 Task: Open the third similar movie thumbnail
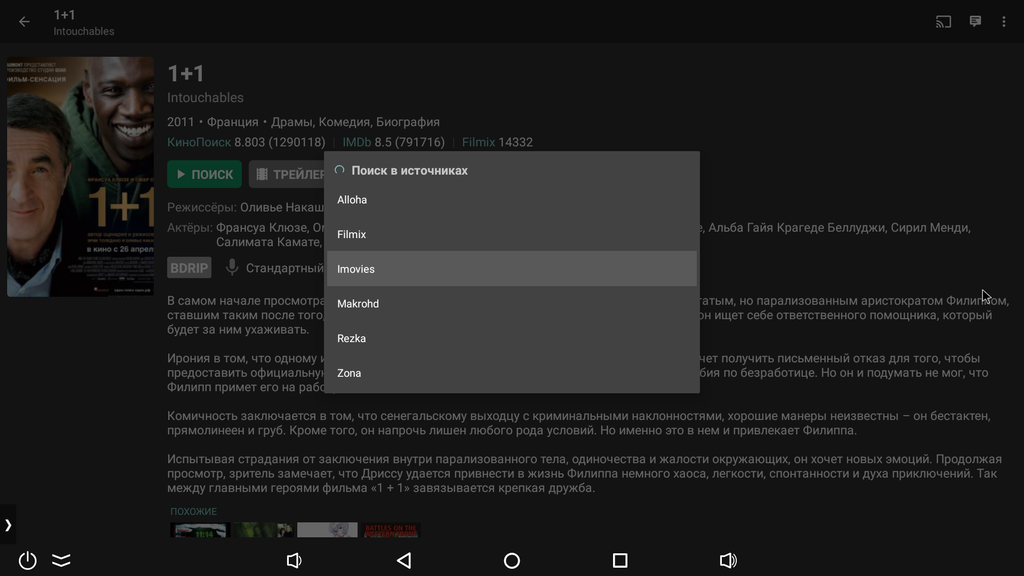pos(327,530)
